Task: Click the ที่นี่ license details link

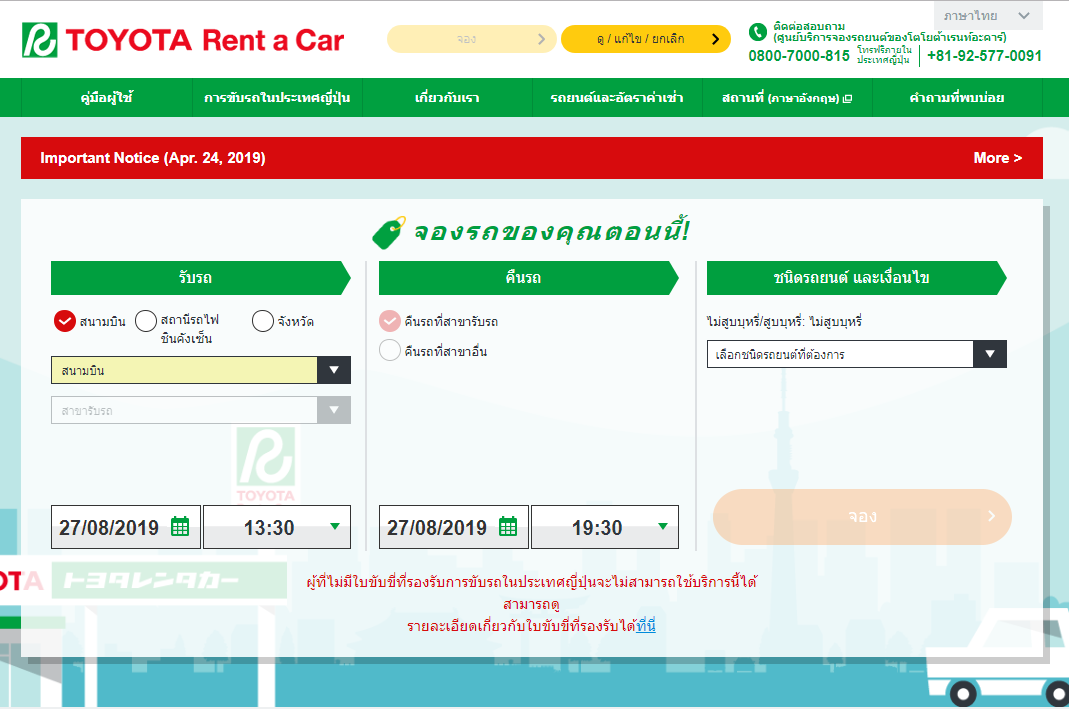Action: 645,626
